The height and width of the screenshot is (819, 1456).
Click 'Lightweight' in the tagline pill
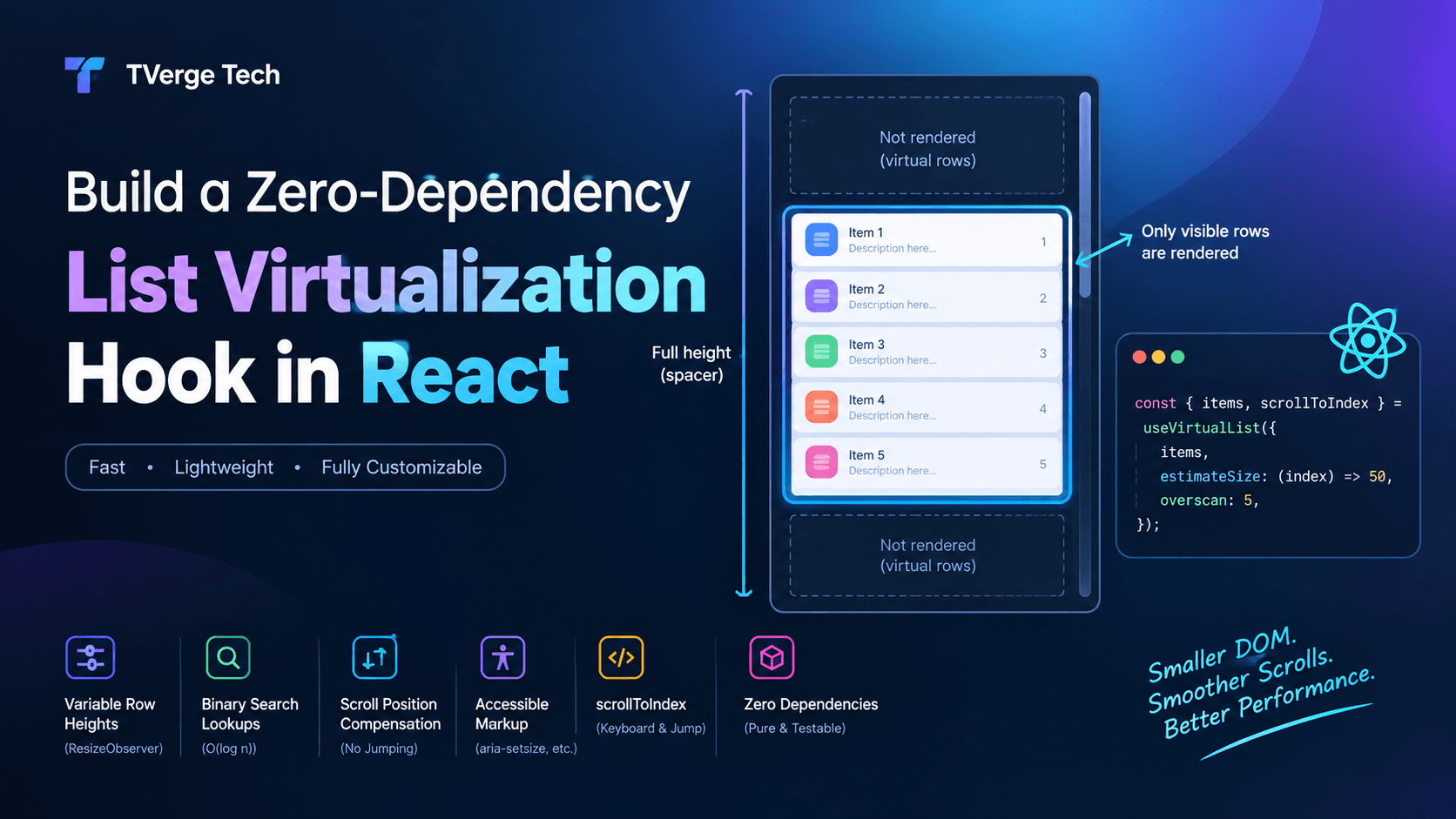click(224, 467)
